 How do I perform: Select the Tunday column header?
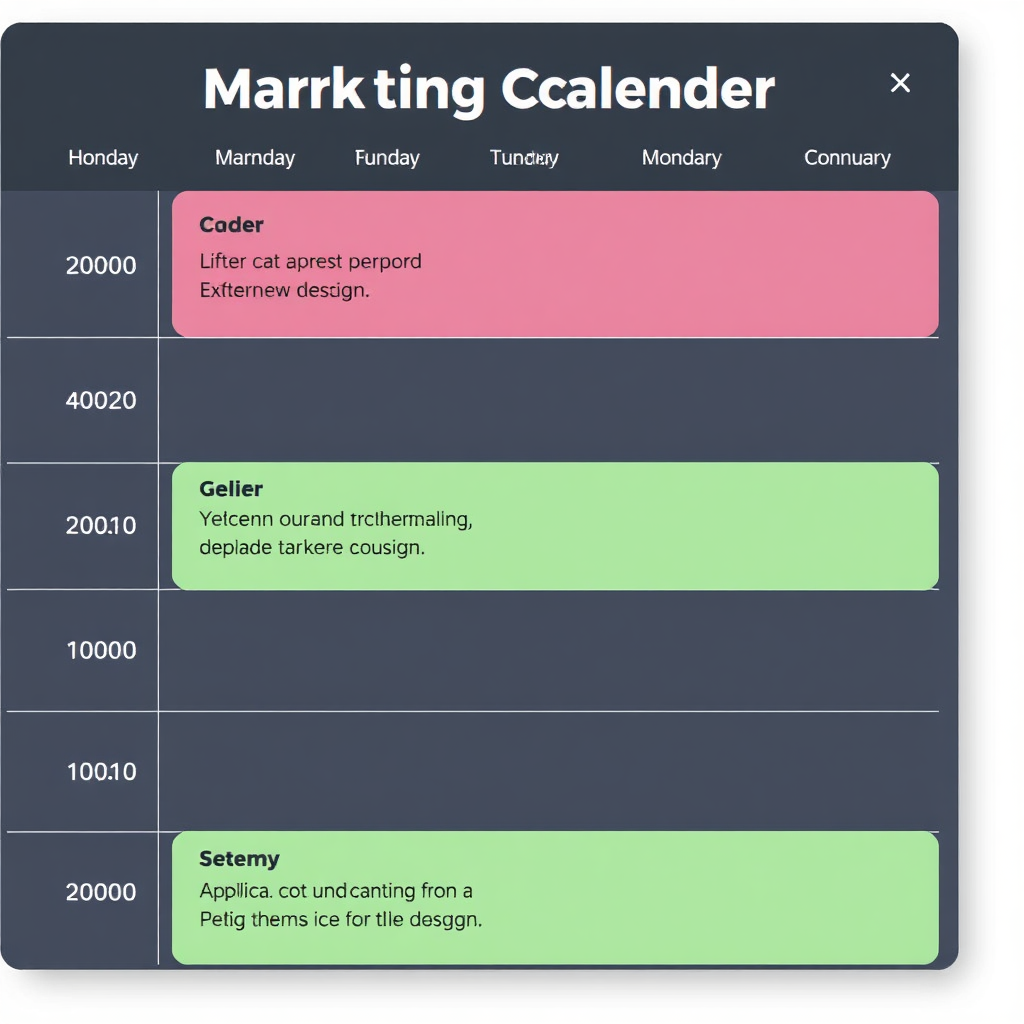click(x=524, y=158)
